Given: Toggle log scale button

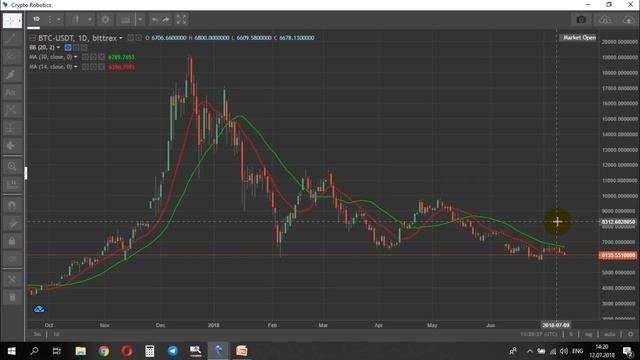Looking at the screenshot, I should point(588,334).
